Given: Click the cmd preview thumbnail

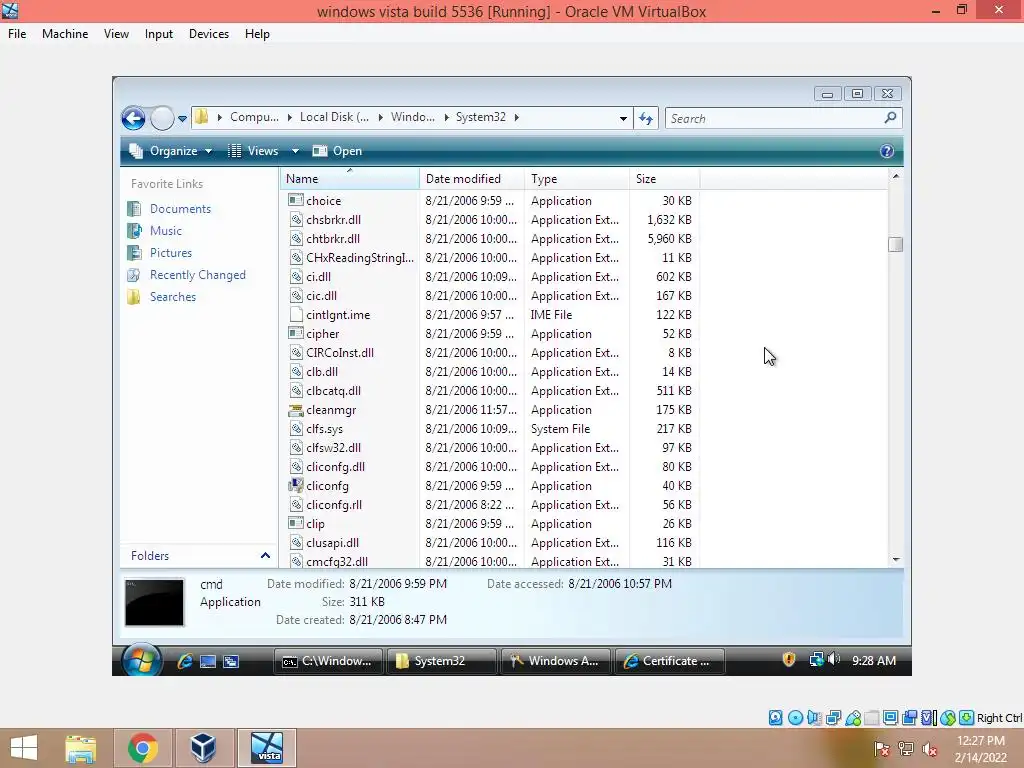Looking at the screenshot, I should pyautogui.click(x=155, y=602).
